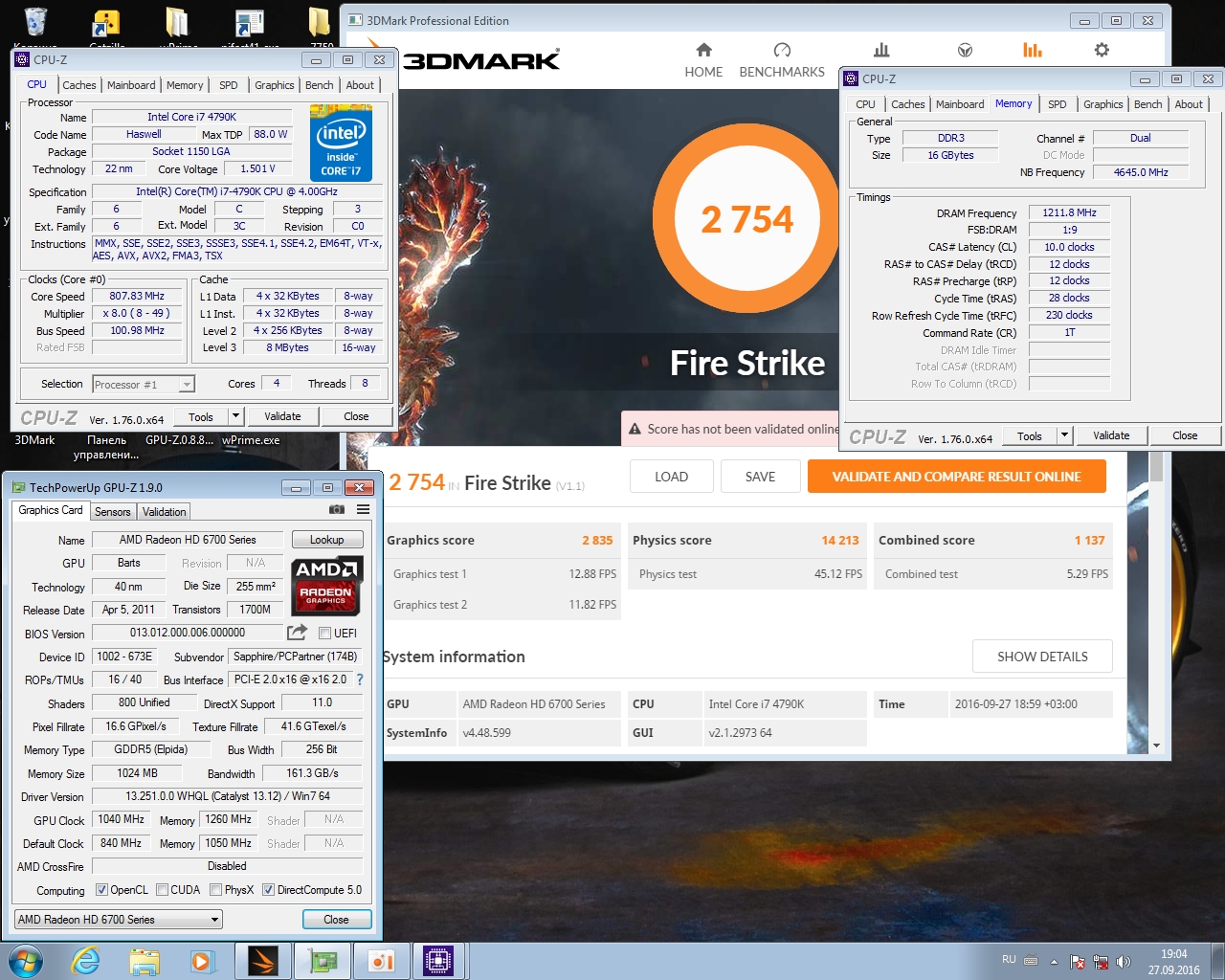
Task: Open the GPU-Z hamburger menu icon
Action: [364, 509]
